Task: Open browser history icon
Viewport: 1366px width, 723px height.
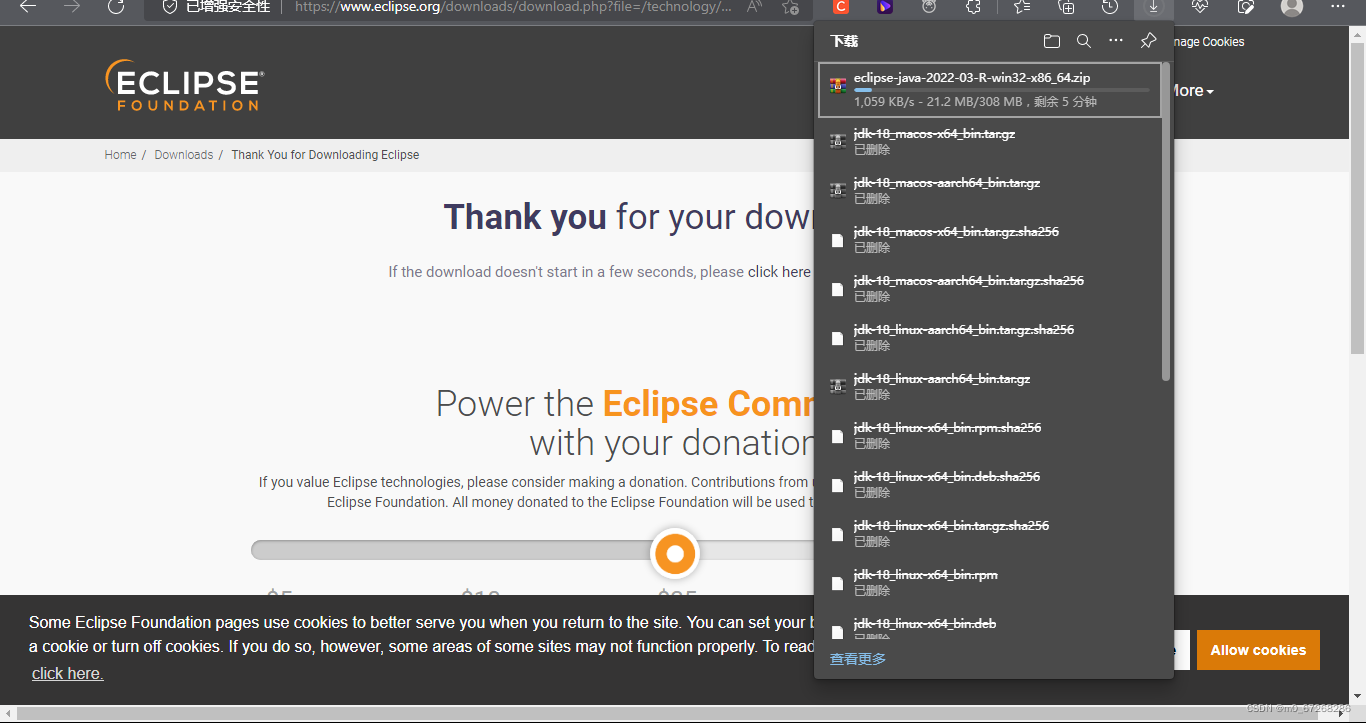Action: [1110, 6]
